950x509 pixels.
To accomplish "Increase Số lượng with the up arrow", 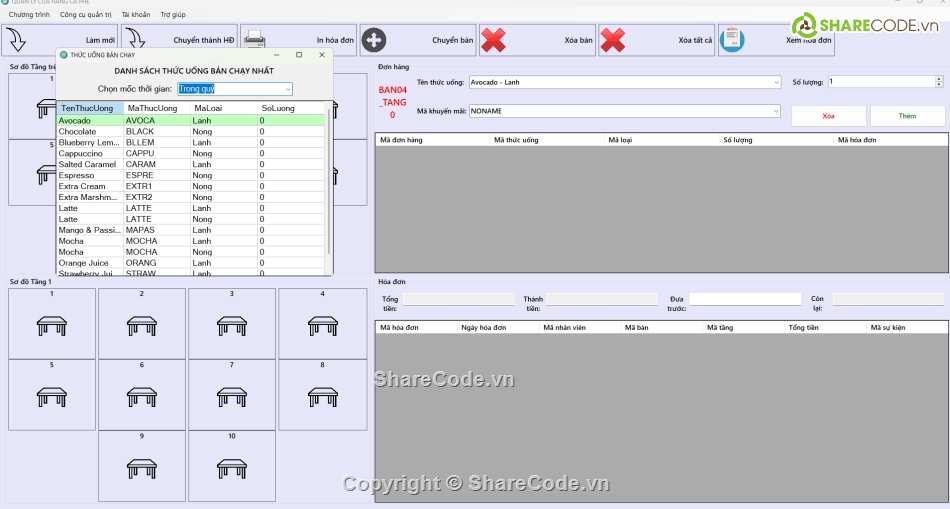I will pyautogui.click(x=938, y=79).
